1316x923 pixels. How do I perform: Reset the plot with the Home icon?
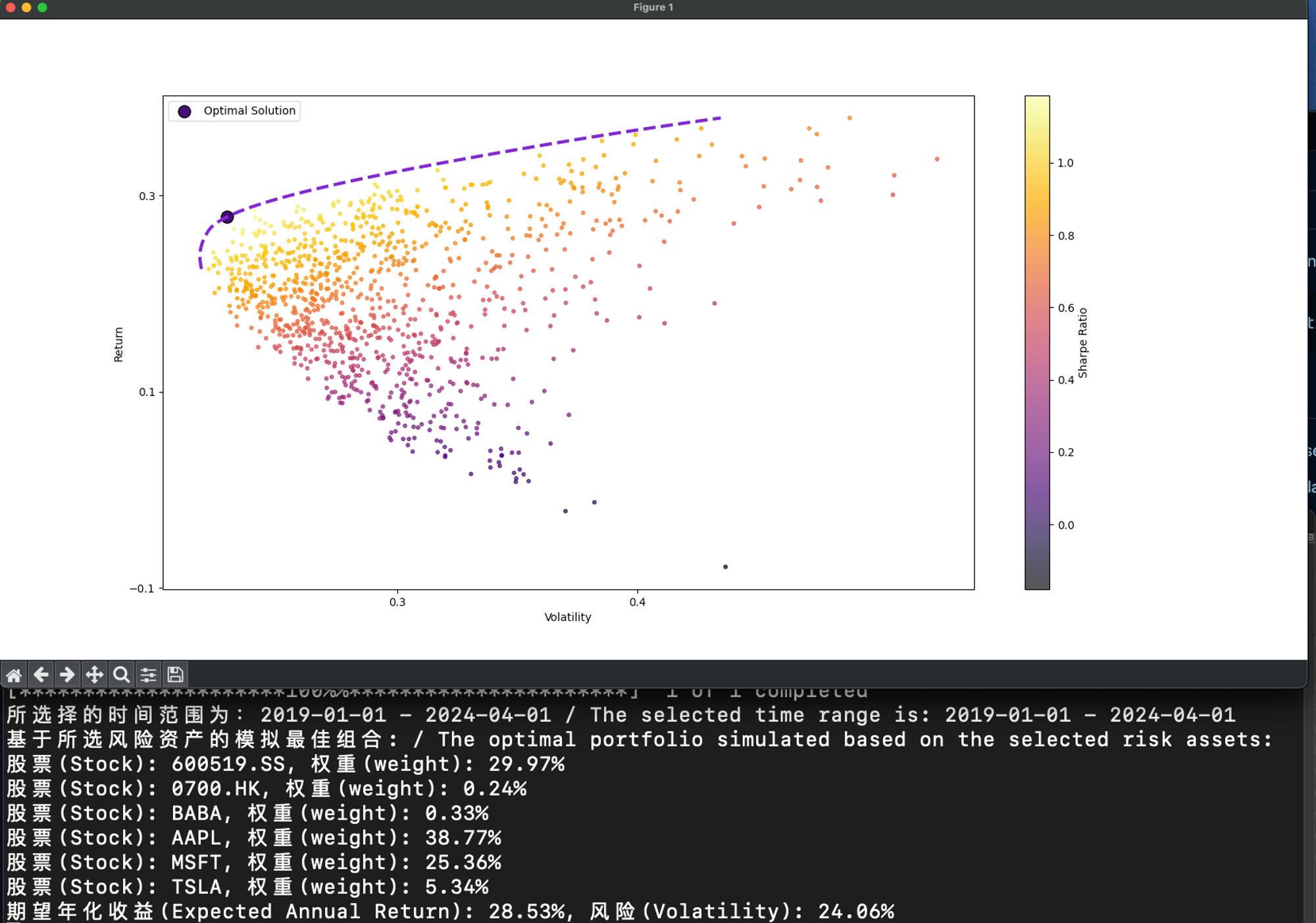pyautogui.click(x=14, y=674)
